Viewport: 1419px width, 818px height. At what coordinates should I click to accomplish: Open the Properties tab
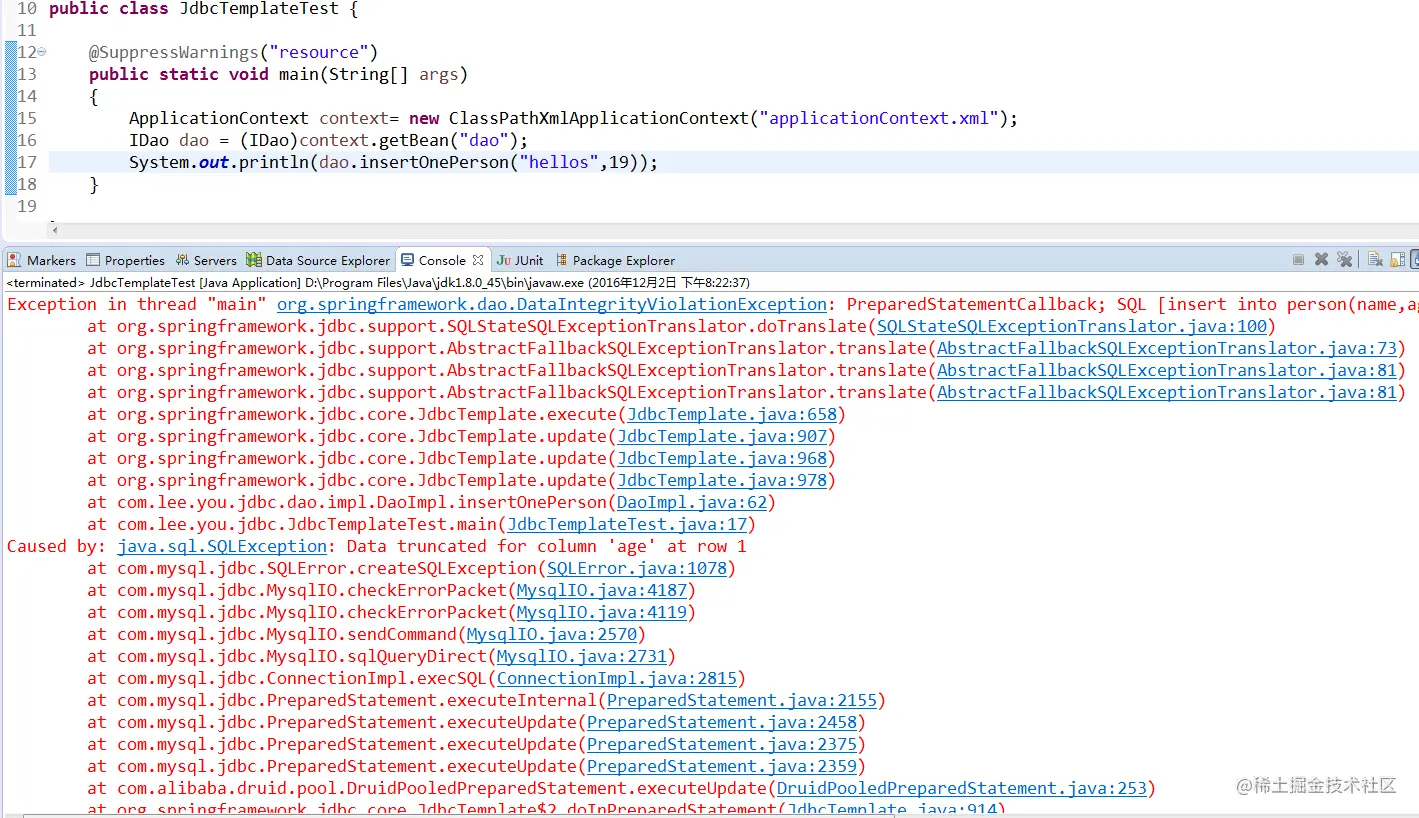click(126, 260)
